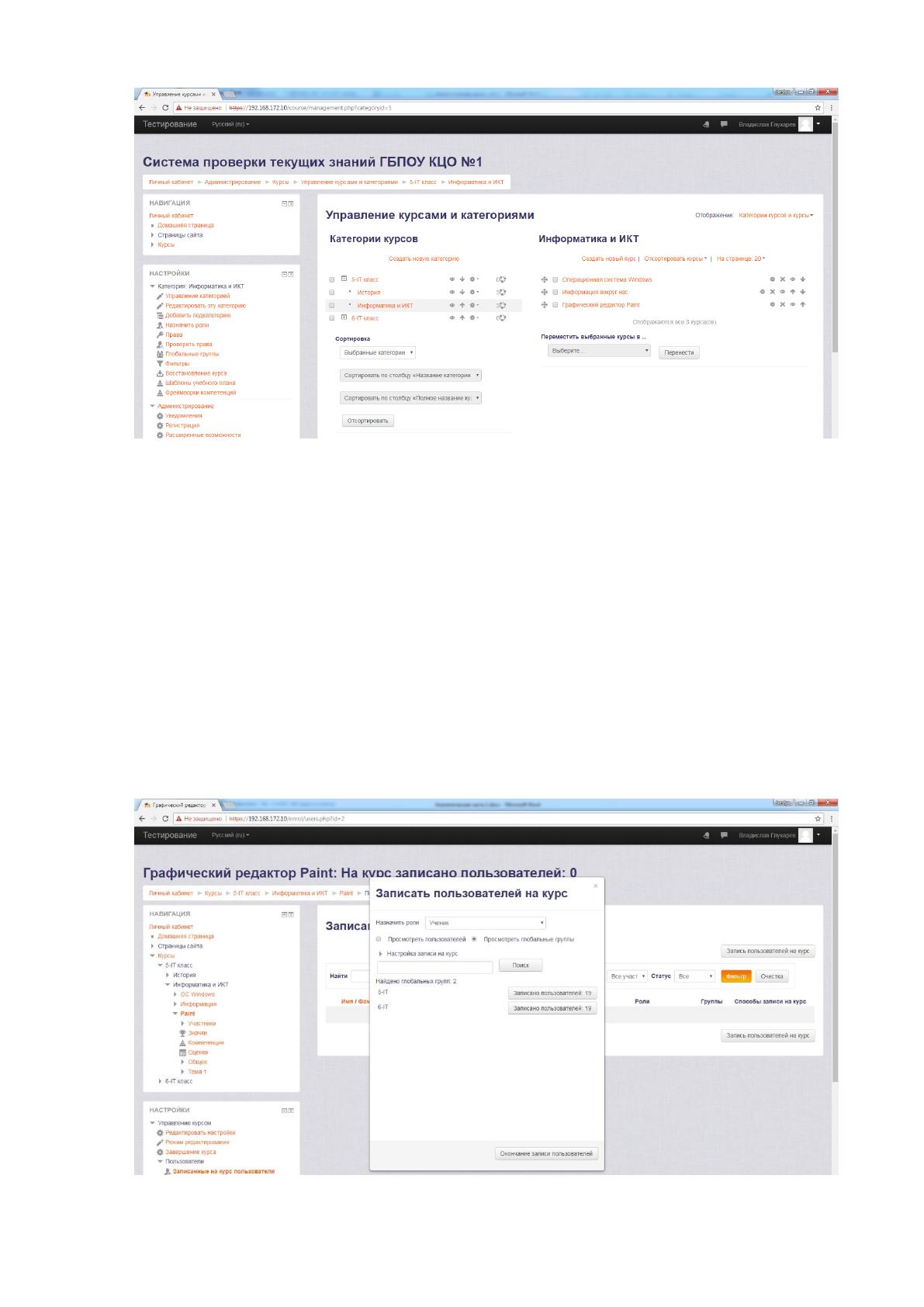The height and width of the screenshot is (1307, 924).
Task: Click the Создать новую категорию link
Action: pos(424,258)
